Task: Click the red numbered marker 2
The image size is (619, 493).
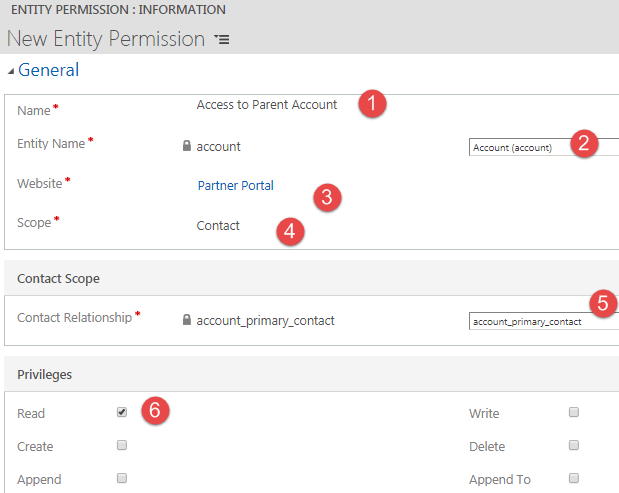Action: [x=585, y=142]
